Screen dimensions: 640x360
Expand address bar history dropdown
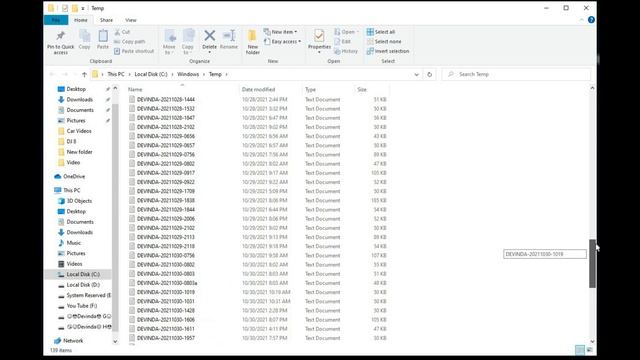point(416,74)
